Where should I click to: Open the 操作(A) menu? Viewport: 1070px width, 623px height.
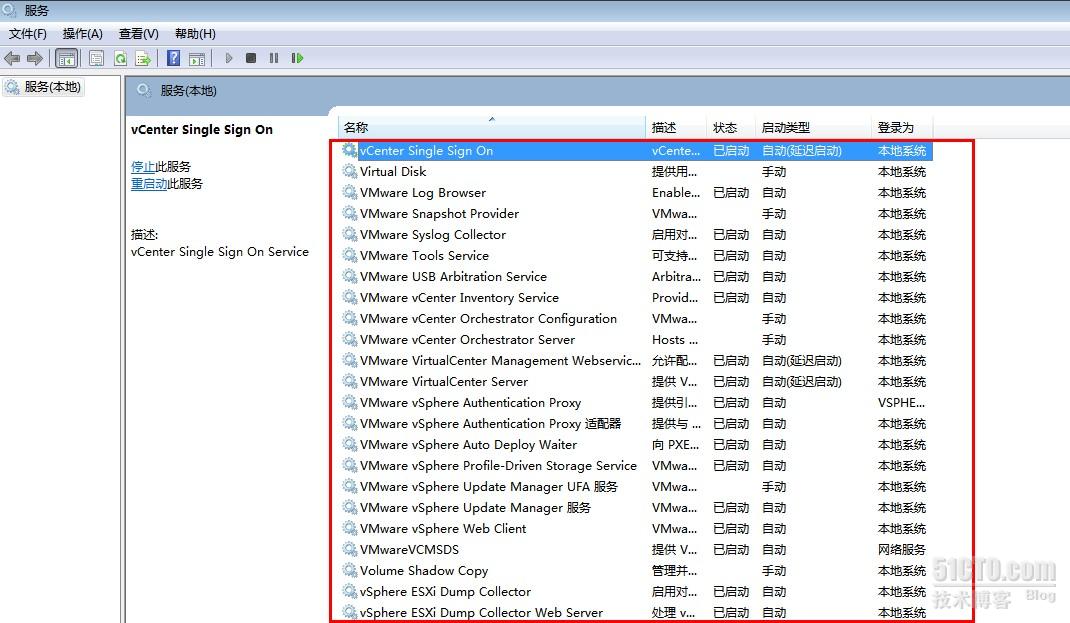pos(83,33)
